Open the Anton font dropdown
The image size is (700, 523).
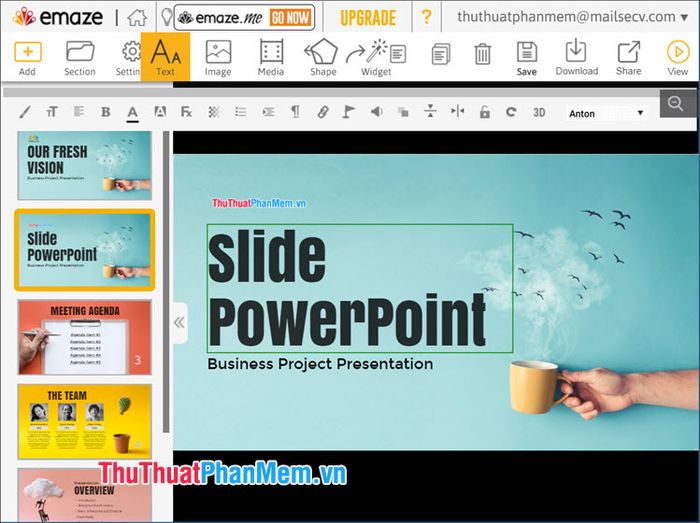606,113
